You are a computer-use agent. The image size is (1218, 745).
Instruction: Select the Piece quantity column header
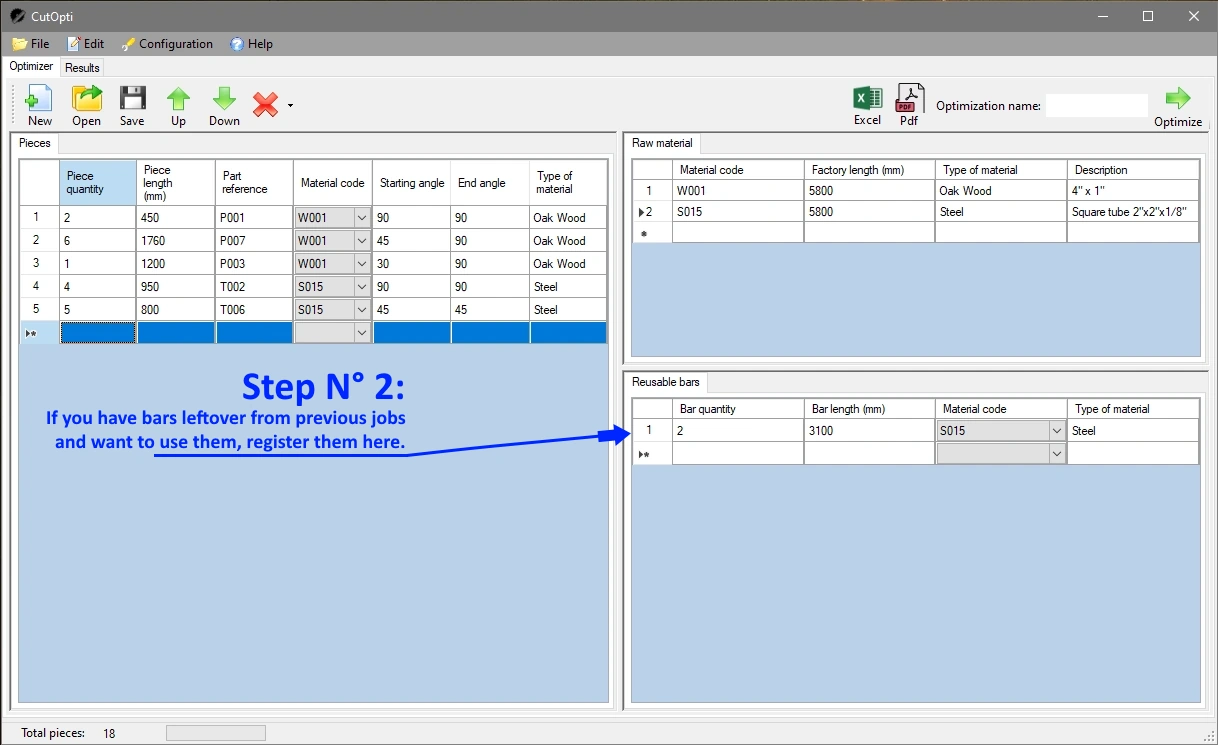[x=97, y=183]
